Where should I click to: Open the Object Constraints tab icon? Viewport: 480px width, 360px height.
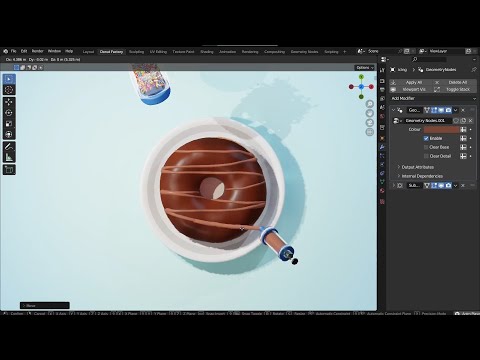pos(382,173)
